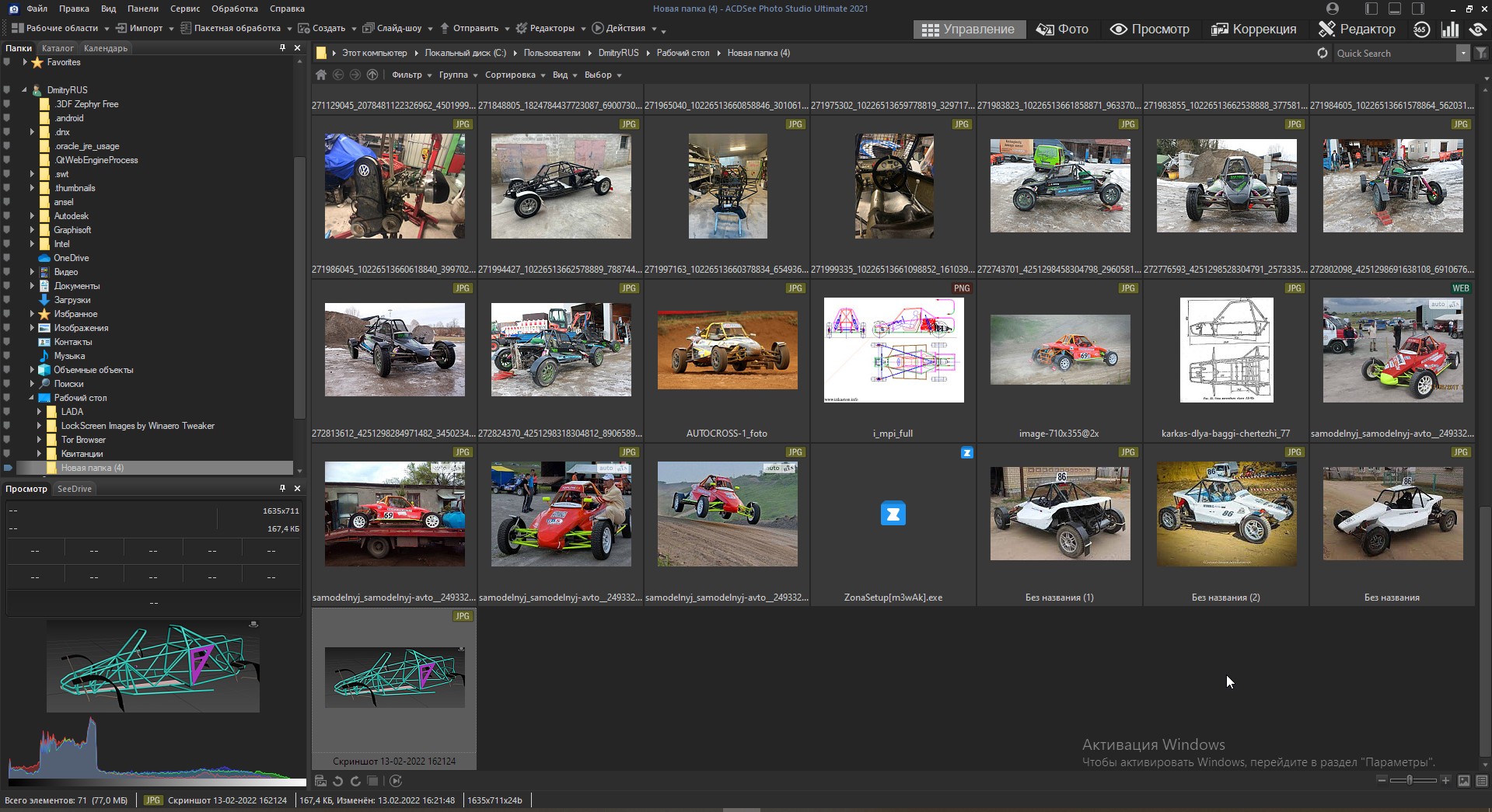Open the advanced filter funnel icon beside Quick Search
The width and height of the screenshot is (1492, 812).
[x=1481, y=53]
